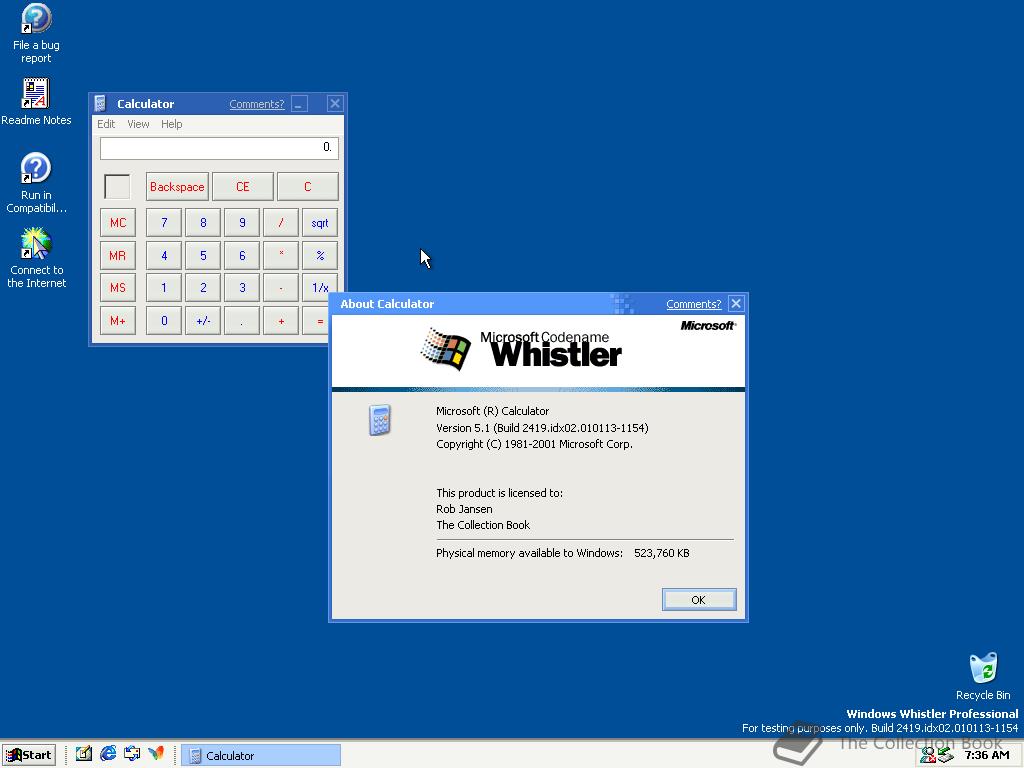Click digit 3 on the Calculator
1024x768 pixels.
point(242,287)
